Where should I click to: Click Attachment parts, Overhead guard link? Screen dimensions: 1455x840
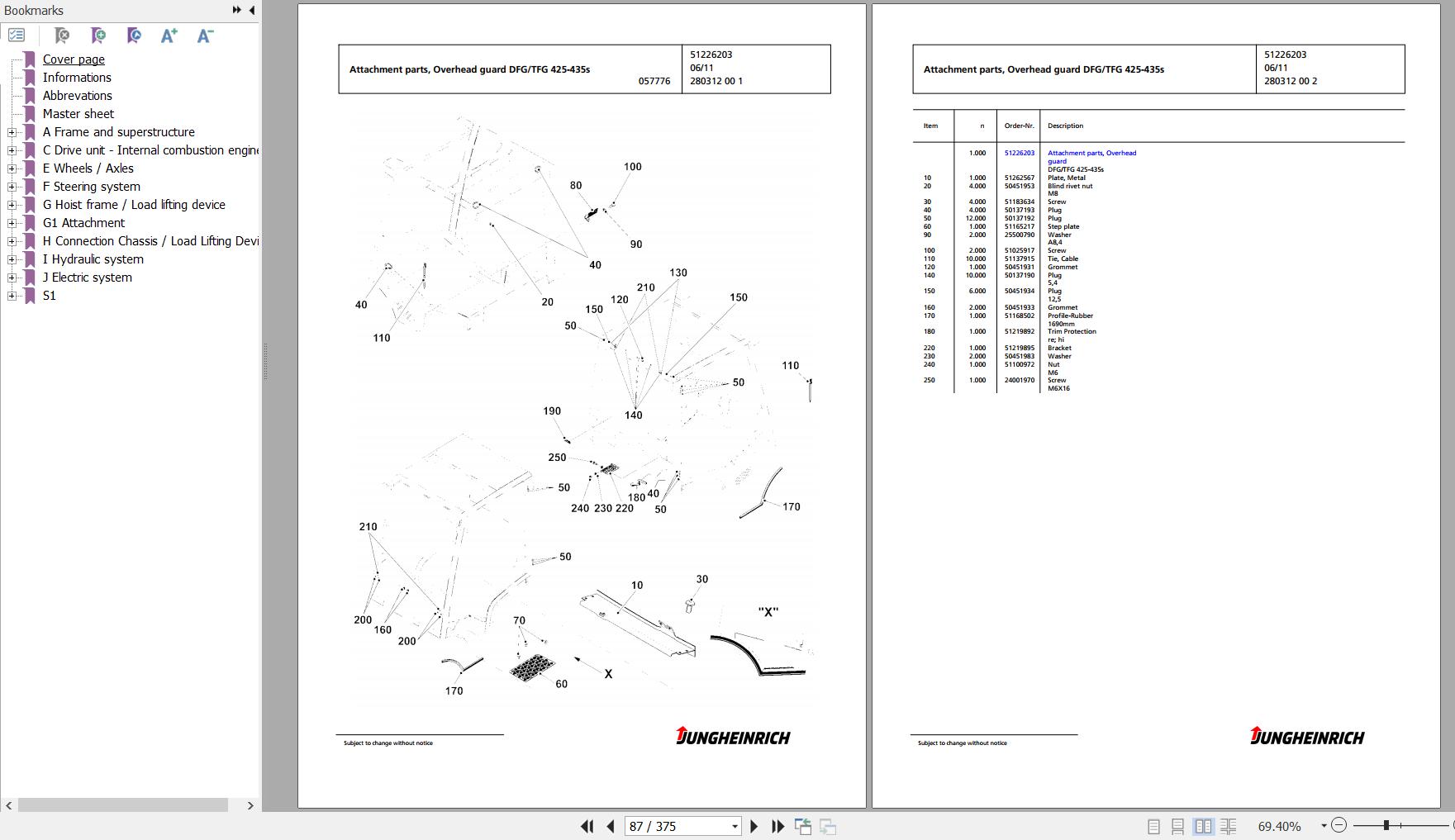[x=1091, y=157]
